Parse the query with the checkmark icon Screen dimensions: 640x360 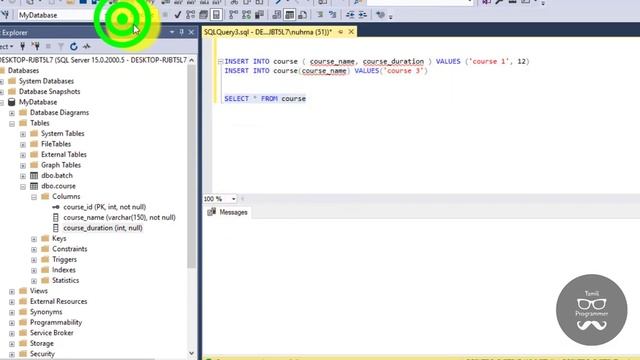tap(178, 15)
